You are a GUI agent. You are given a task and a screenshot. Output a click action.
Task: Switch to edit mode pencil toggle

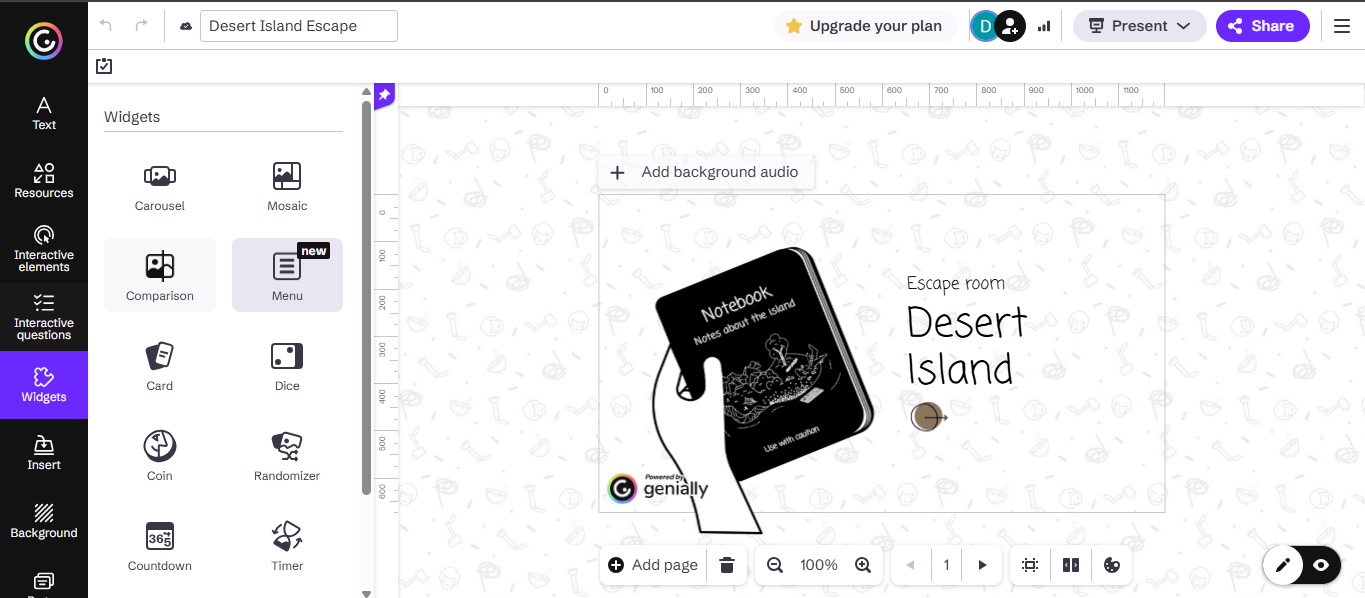[1283, 565]
